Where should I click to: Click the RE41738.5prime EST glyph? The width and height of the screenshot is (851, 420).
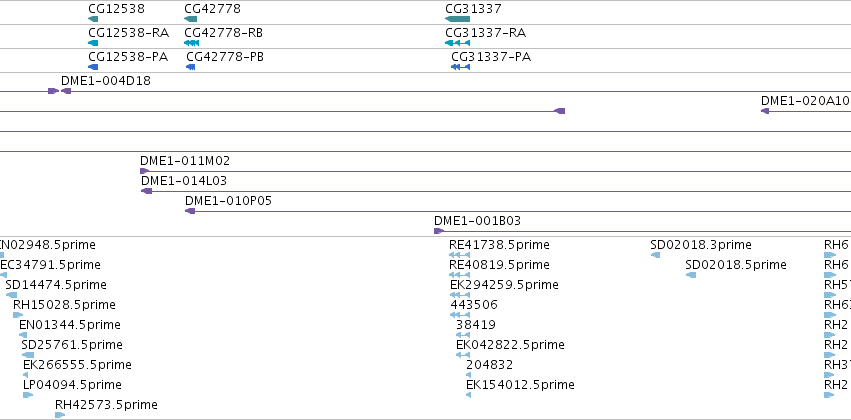(459, 254)
